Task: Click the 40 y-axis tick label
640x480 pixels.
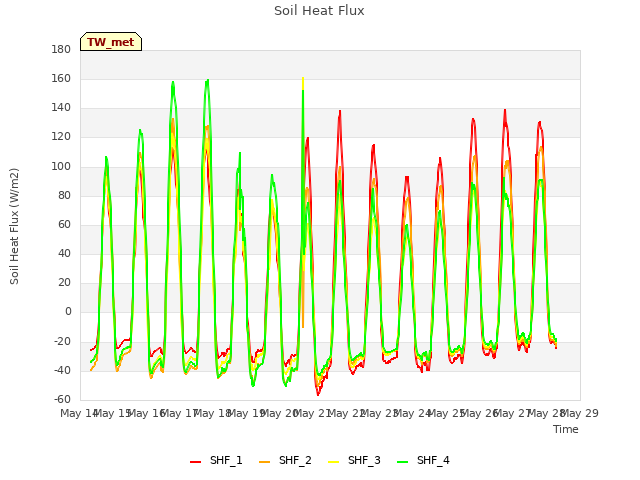Action: tap(64, 253)
